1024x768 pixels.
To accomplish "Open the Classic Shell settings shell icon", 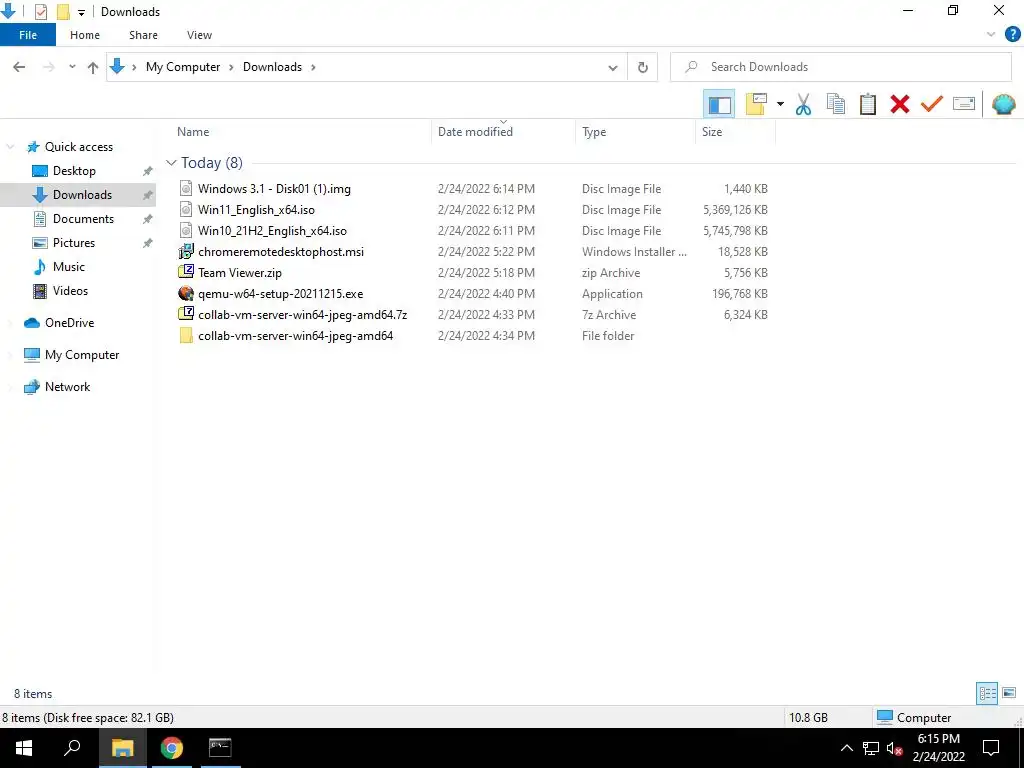I will [1003, 104].
